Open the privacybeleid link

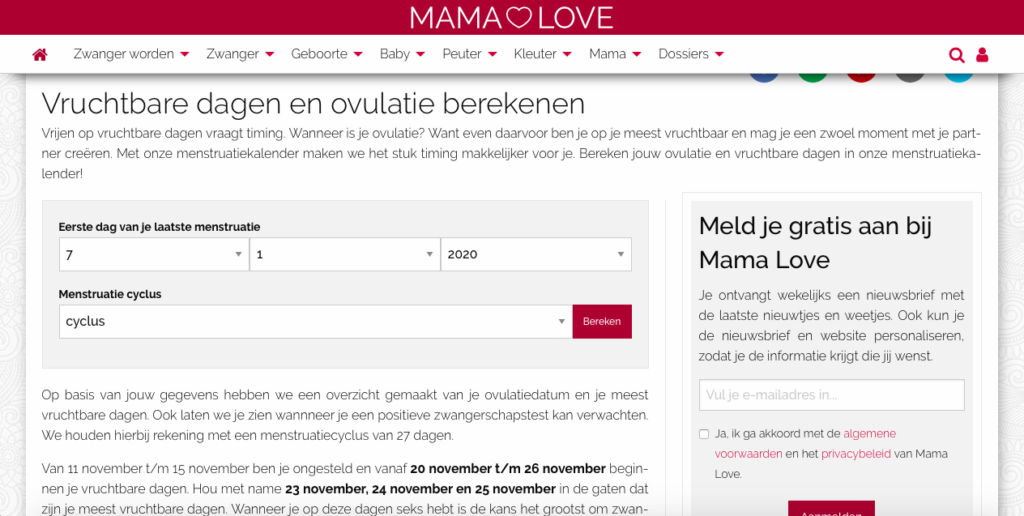click(x=852, y=454)
